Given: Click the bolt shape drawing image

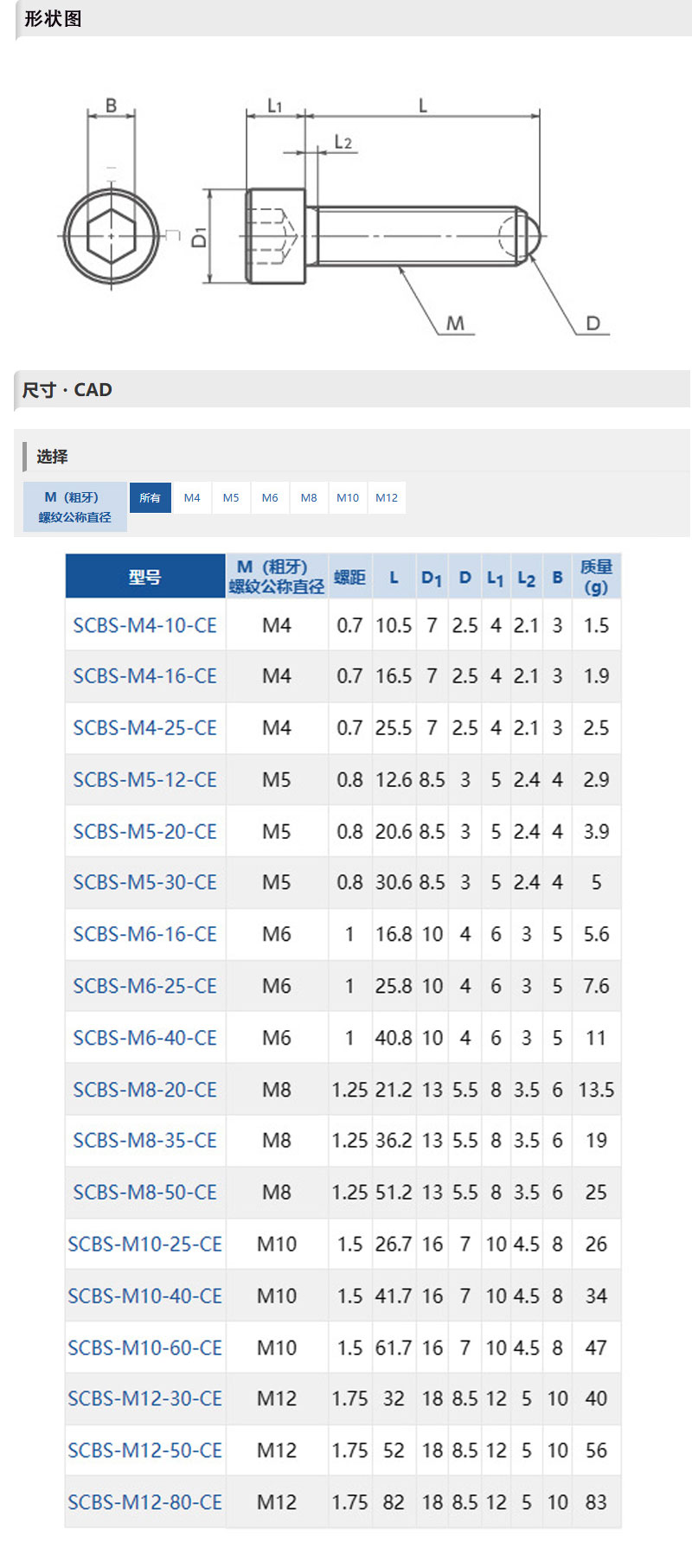Looking at the screenshot, I should [336, 215].
